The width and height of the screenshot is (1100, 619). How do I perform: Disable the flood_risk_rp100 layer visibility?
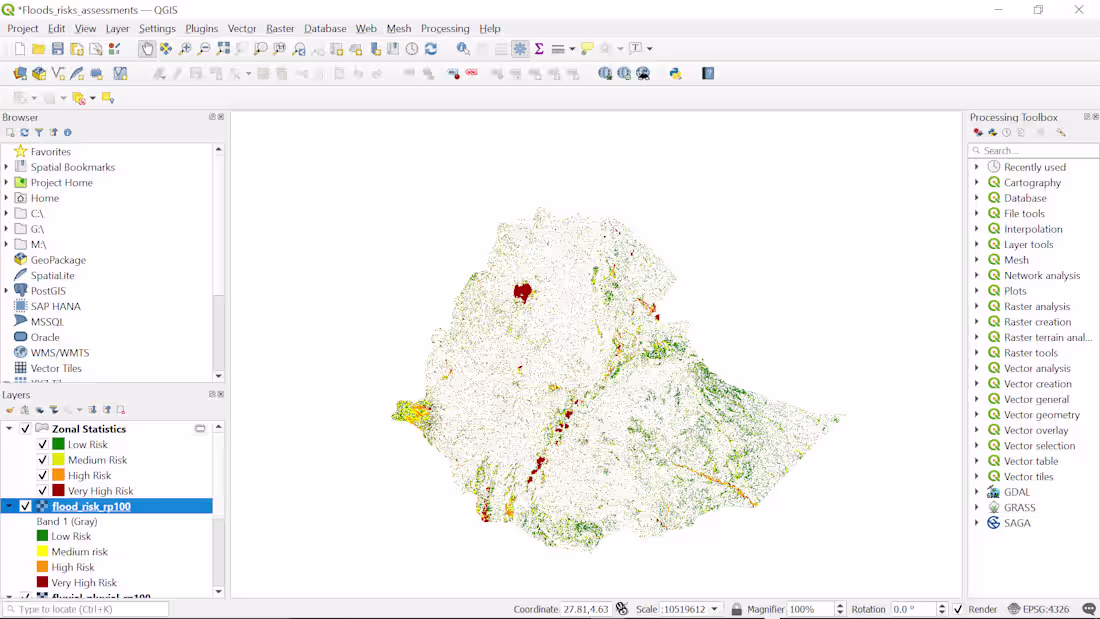click(x=26, y=505)
